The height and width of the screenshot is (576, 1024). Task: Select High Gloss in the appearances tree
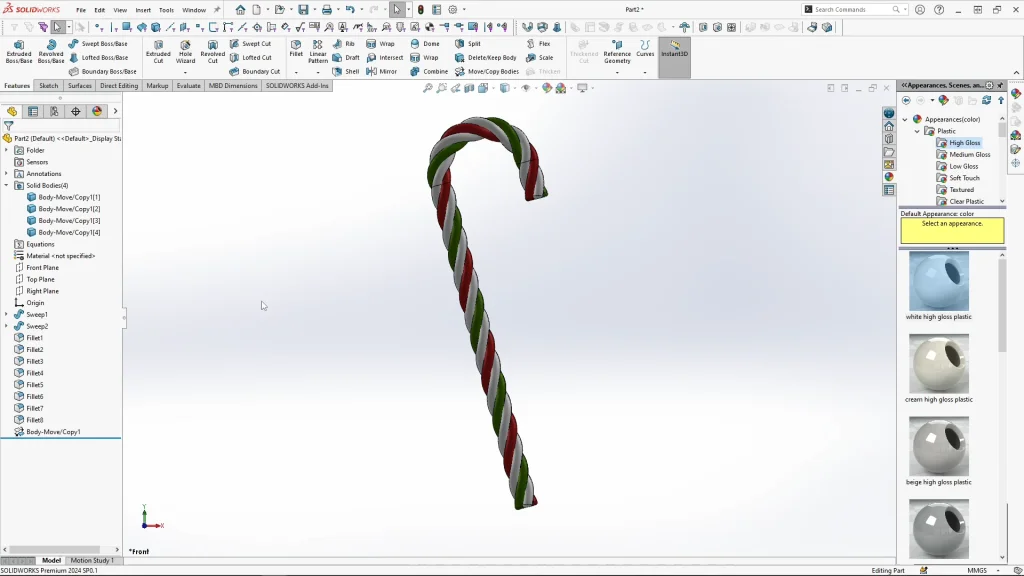[964, 143]
